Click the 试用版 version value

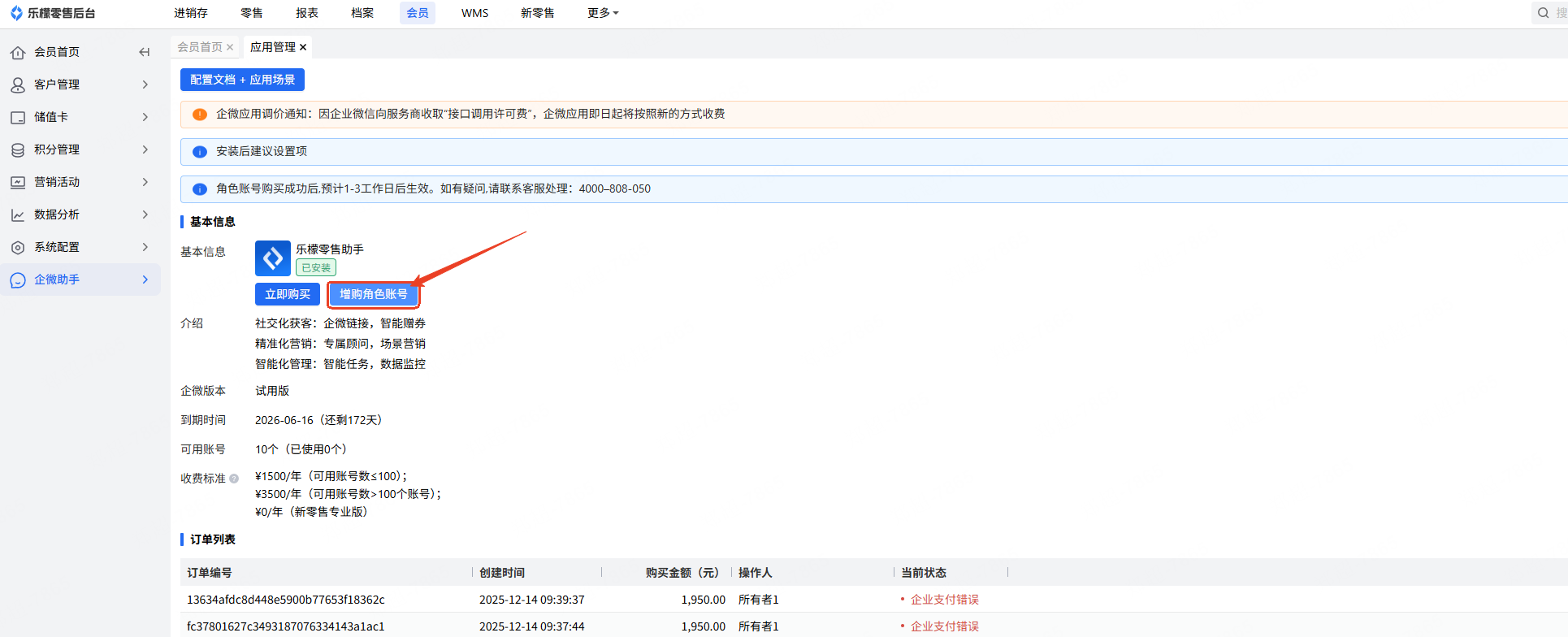click(272, 391)
